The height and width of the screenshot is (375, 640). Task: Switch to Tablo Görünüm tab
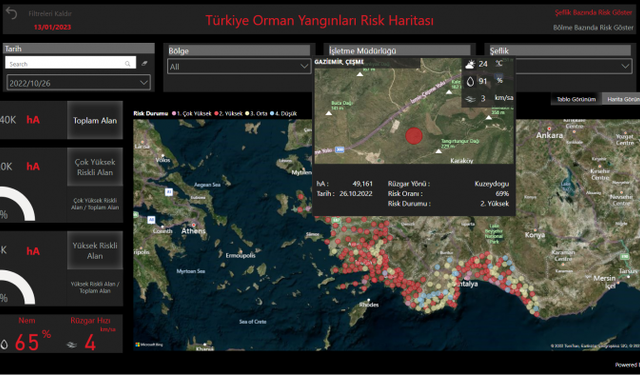point(576,99)
